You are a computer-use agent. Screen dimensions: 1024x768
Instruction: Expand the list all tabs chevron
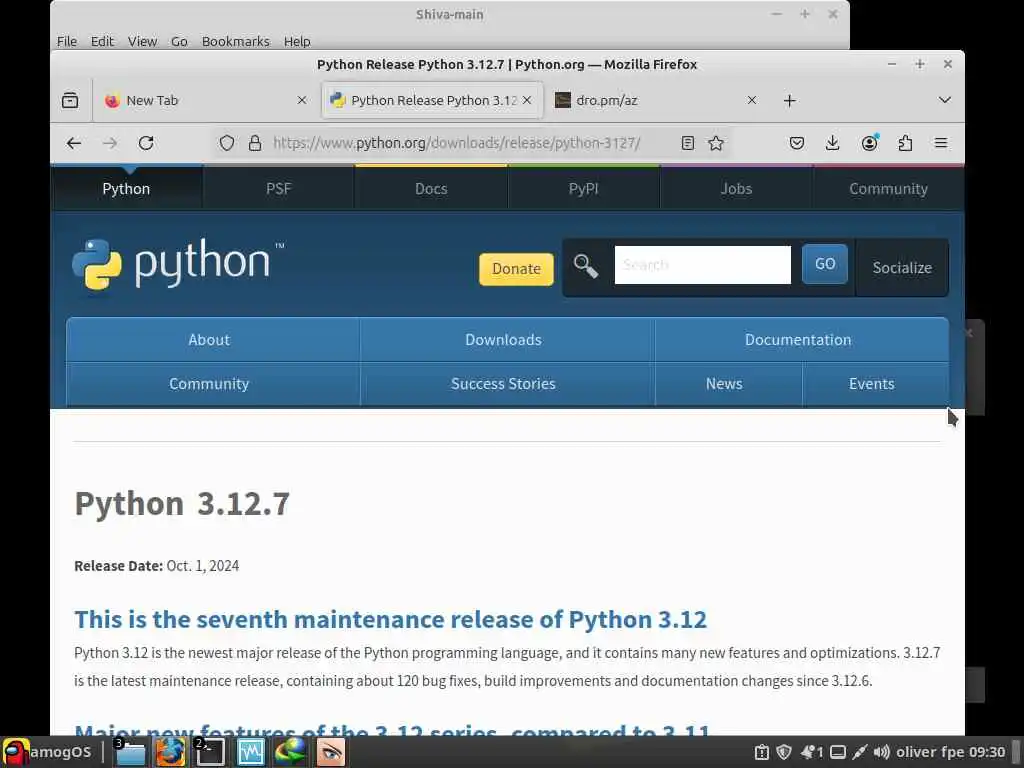coord(944,100)
